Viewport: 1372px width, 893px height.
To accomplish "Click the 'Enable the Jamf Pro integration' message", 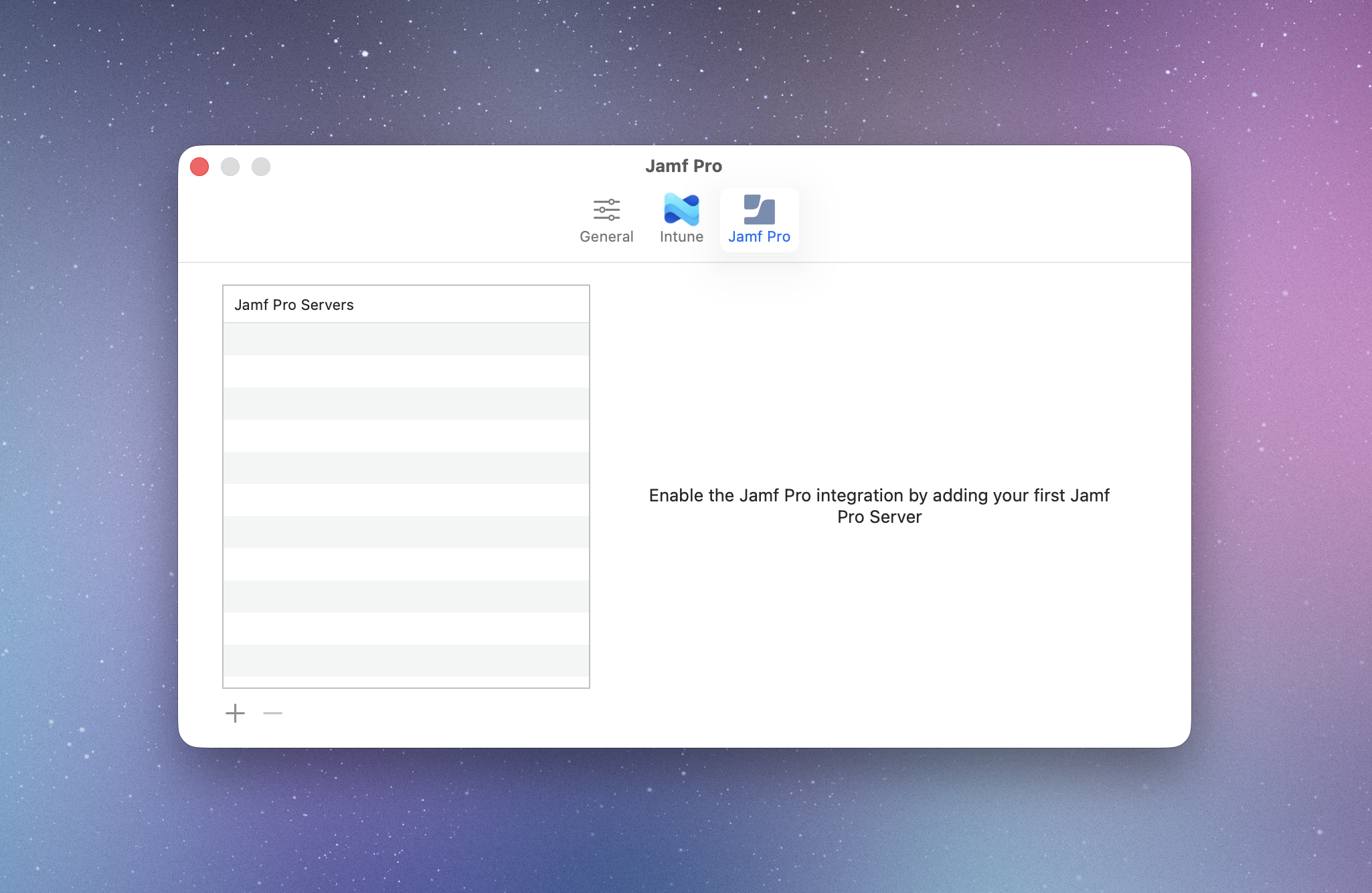I will click(879, 506).
